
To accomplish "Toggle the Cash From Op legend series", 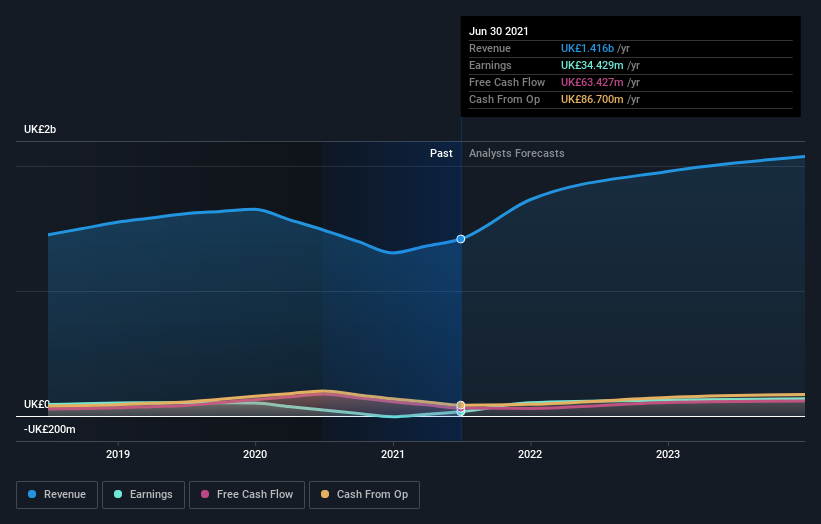I will pyautogui.click(x=364, y=495).
